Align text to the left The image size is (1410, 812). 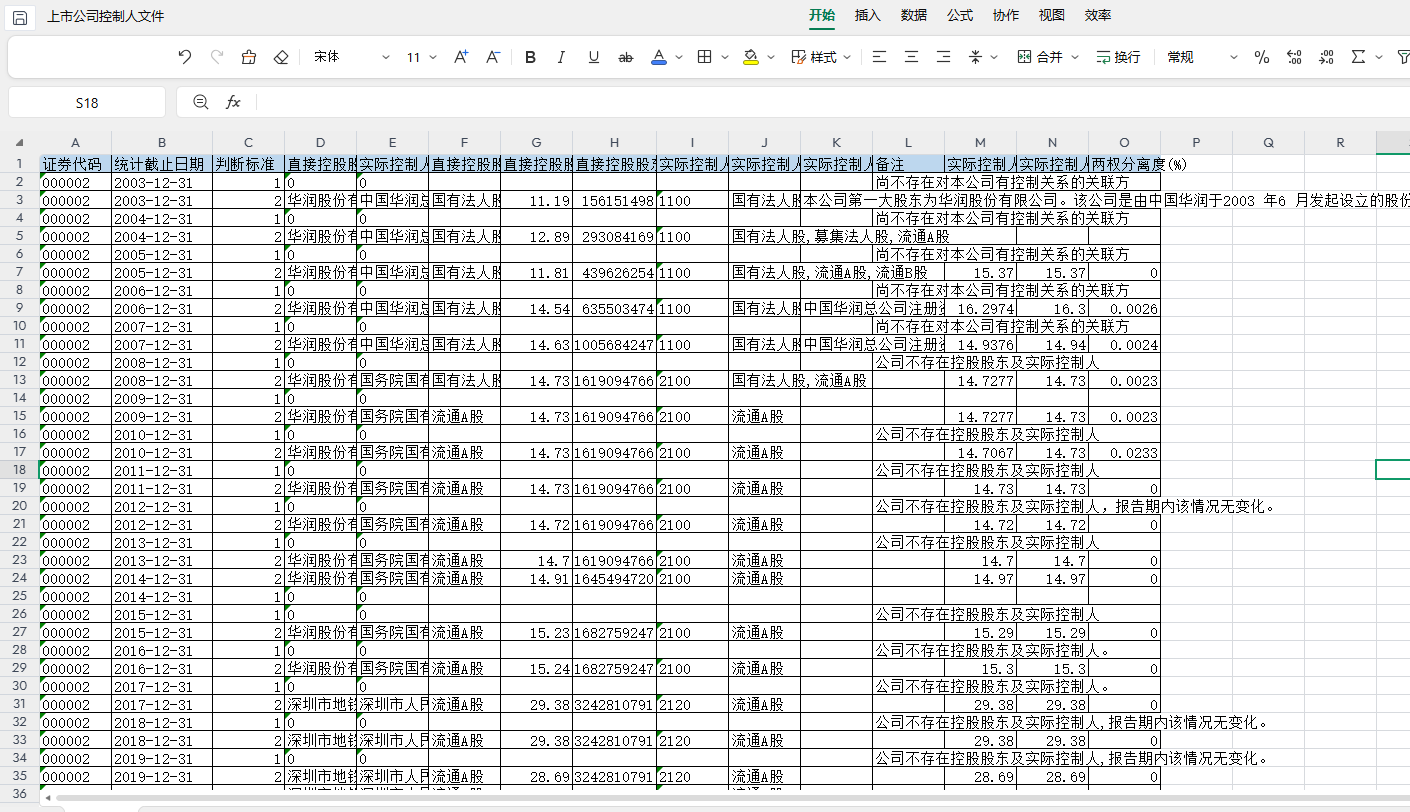click(879, 57)
